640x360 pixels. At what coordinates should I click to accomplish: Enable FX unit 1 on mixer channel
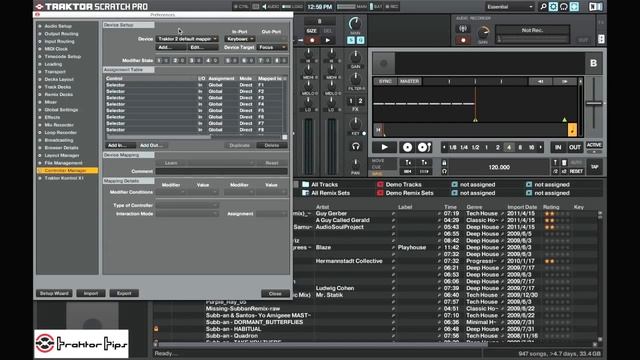pyautogui.click(x=351, y=101)
